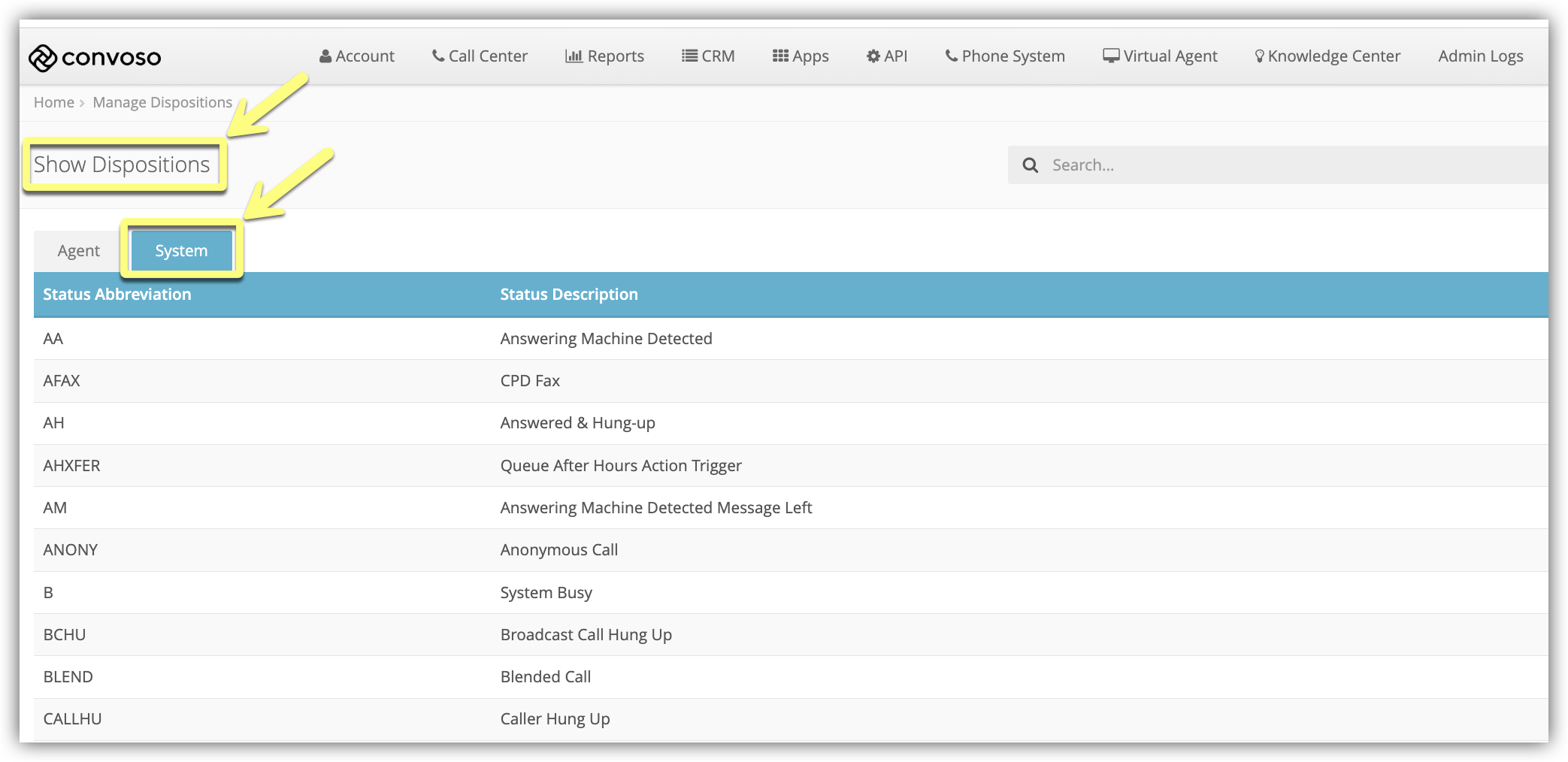Viewport: 1568px width, 762px height.
Task: Click the search magnifier icon
Action: pyautogui.click(x=1031, y=165)
